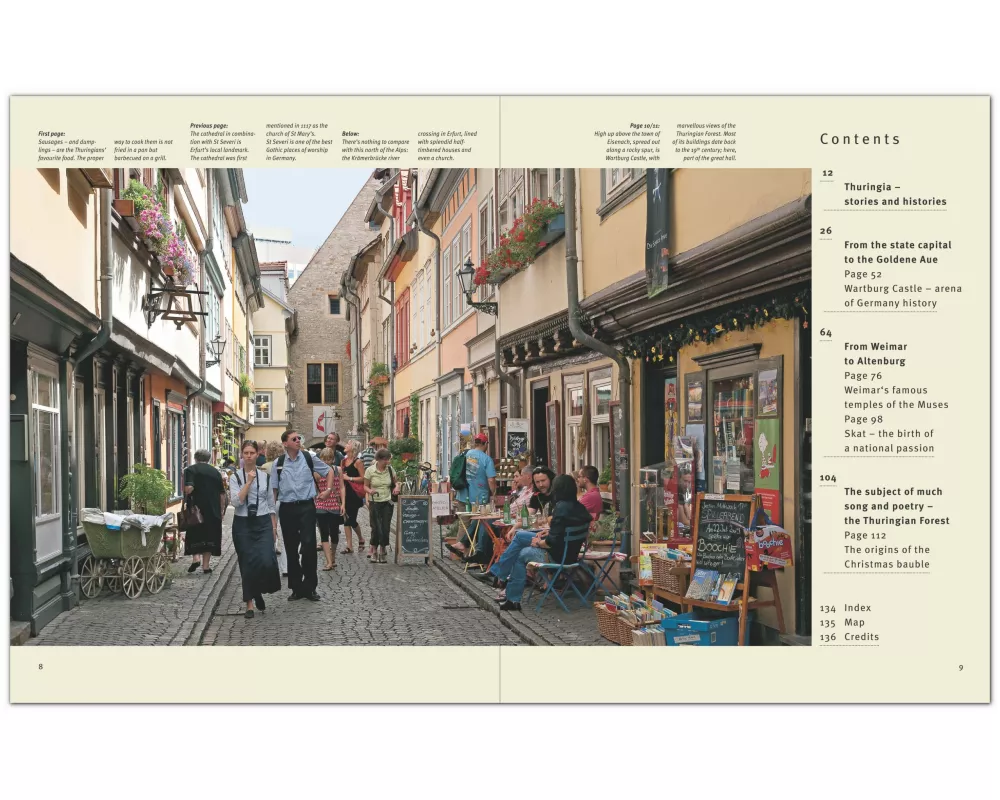Image resolution: width=1000 pixels, height=800 pixels.
Task: Open the 'Thuringia – stories and histories' chapter
Action: pyautogui.click(x=894, y=194)
